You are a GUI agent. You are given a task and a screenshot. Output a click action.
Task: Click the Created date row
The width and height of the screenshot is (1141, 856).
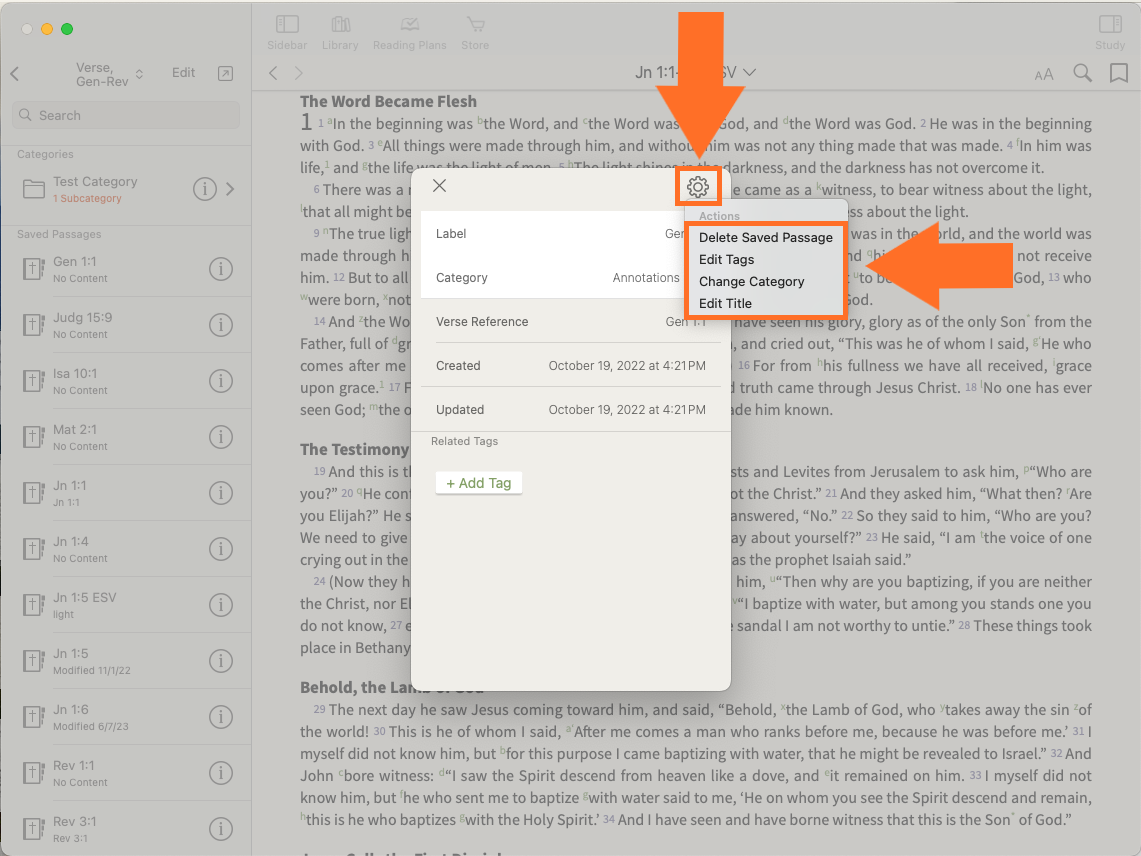tap(570, 365)
